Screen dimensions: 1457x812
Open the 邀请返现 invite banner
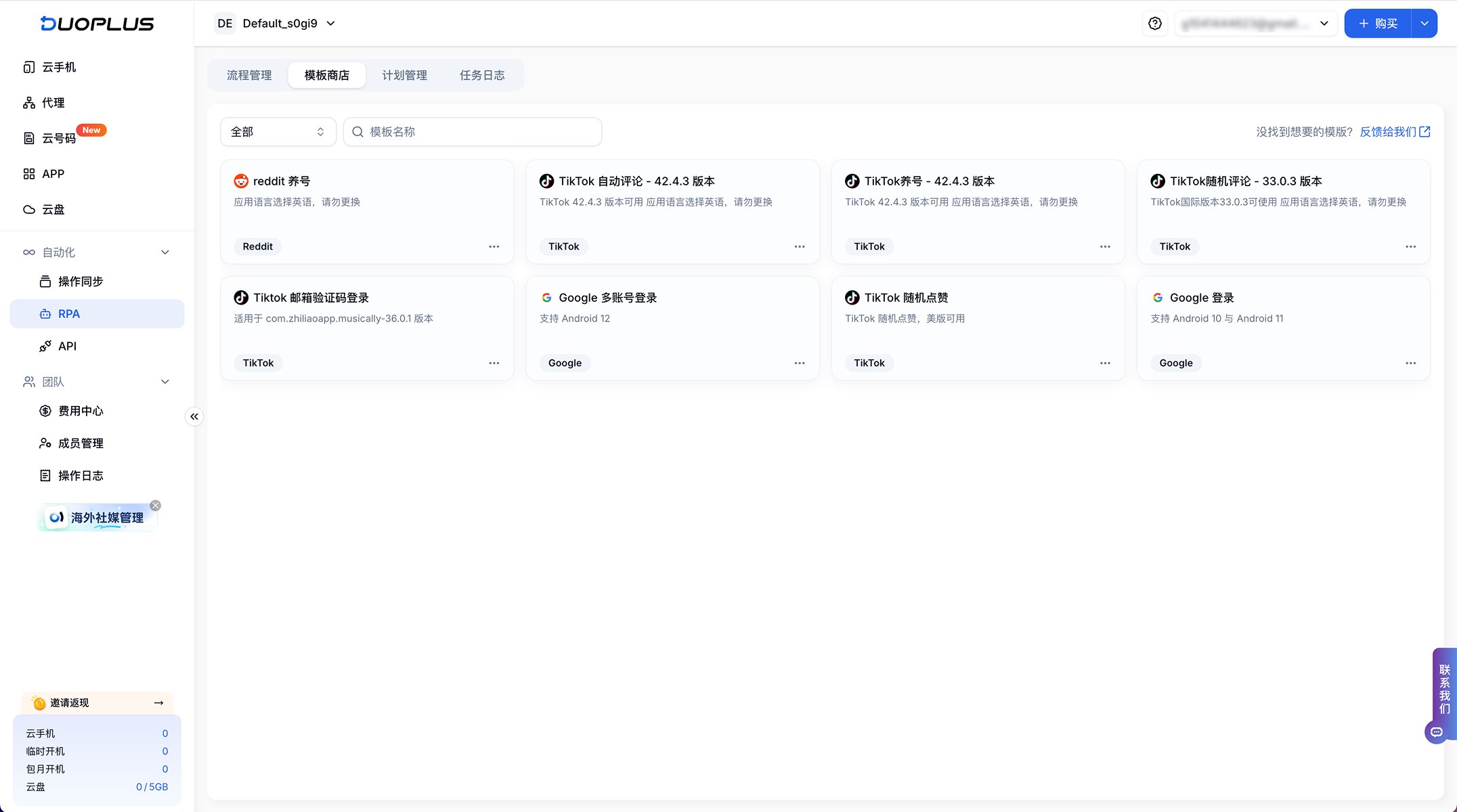click(x=97, y=703)
